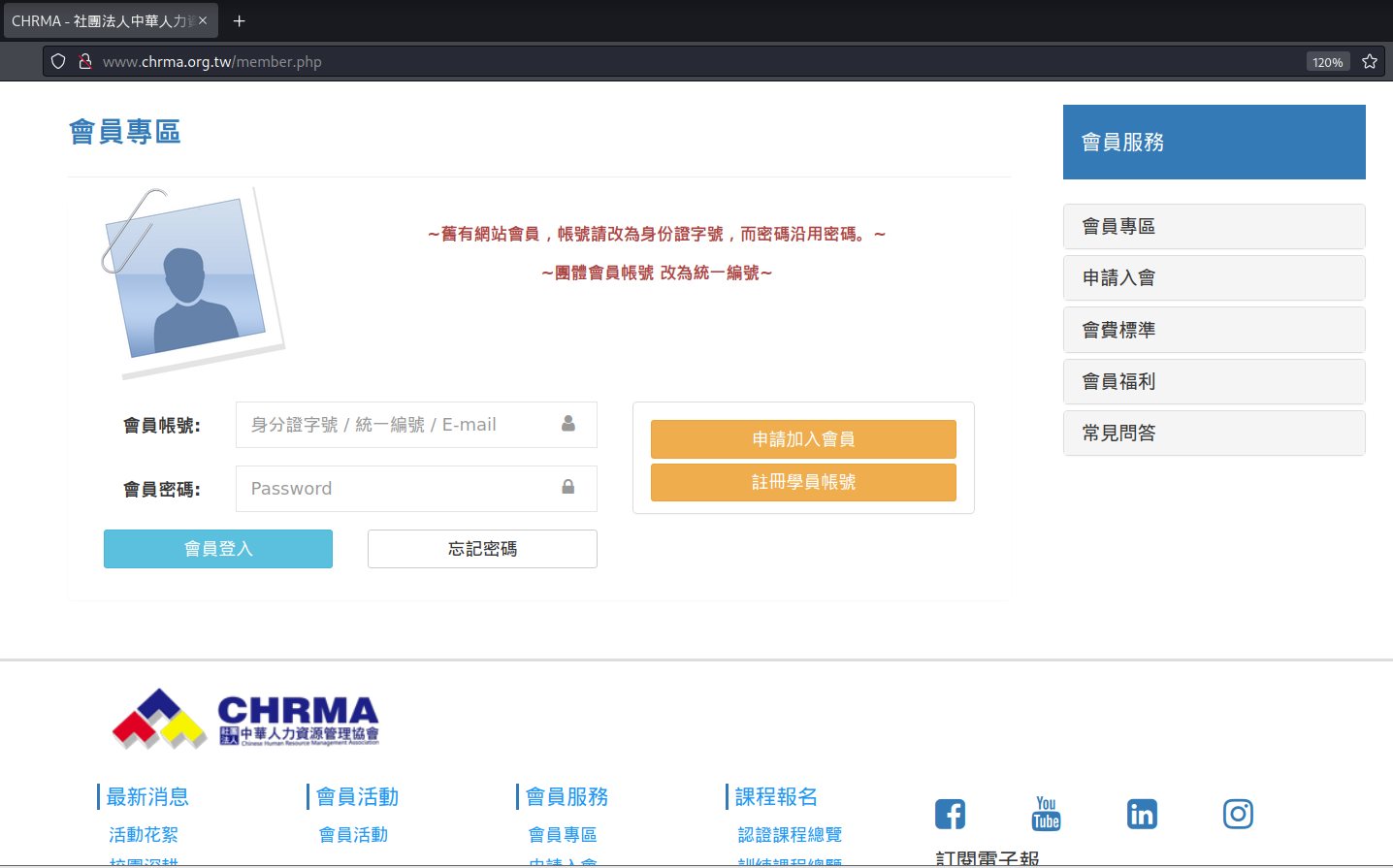The image size is (1393, 868).
Task: Click the bookmark star icon in address bar
Action: click(x=1370, y=61)
